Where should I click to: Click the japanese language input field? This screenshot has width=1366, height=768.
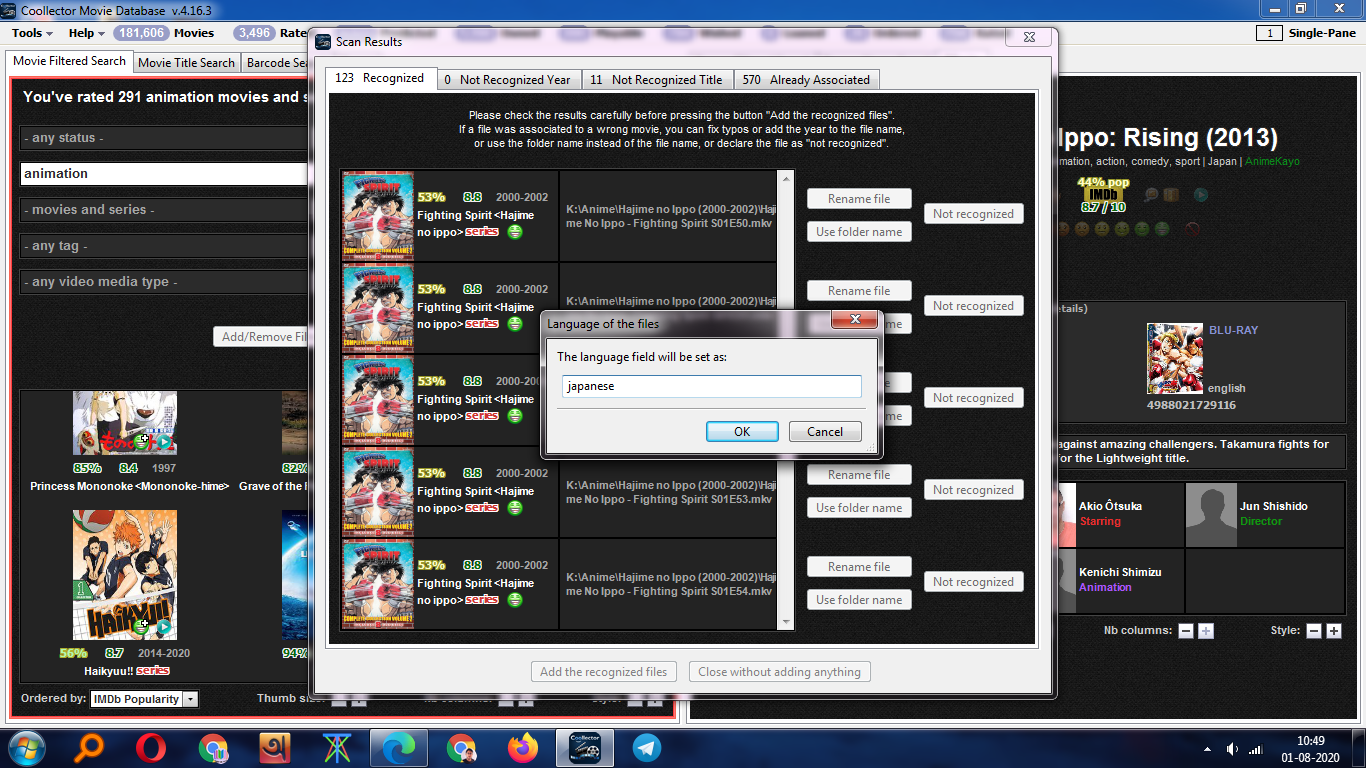pyautogui.click(x=711, y=386)
